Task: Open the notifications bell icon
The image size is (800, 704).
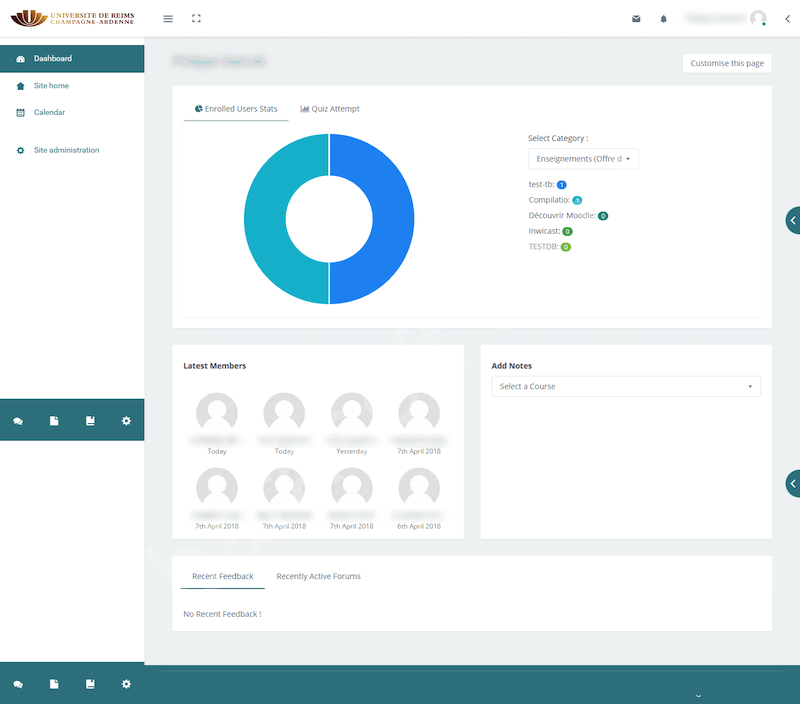Action: [663, 19]
